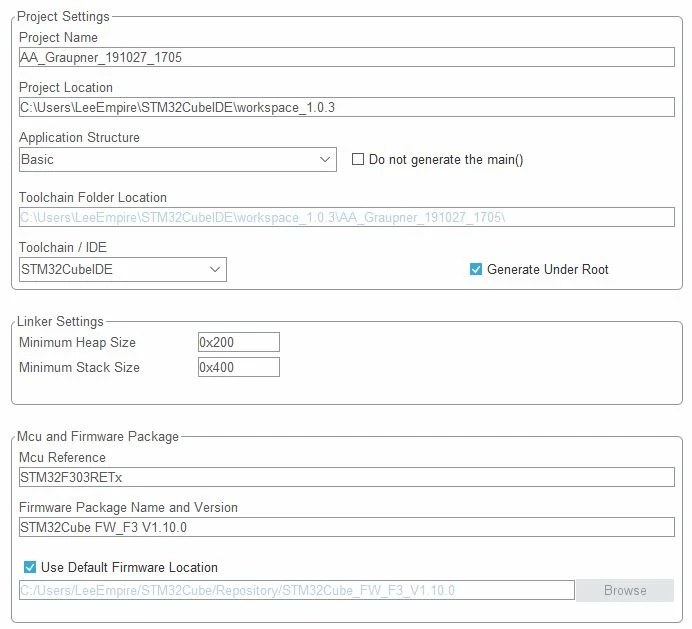
Task: Click the firmware repository path field
Action: pos(297,590)
